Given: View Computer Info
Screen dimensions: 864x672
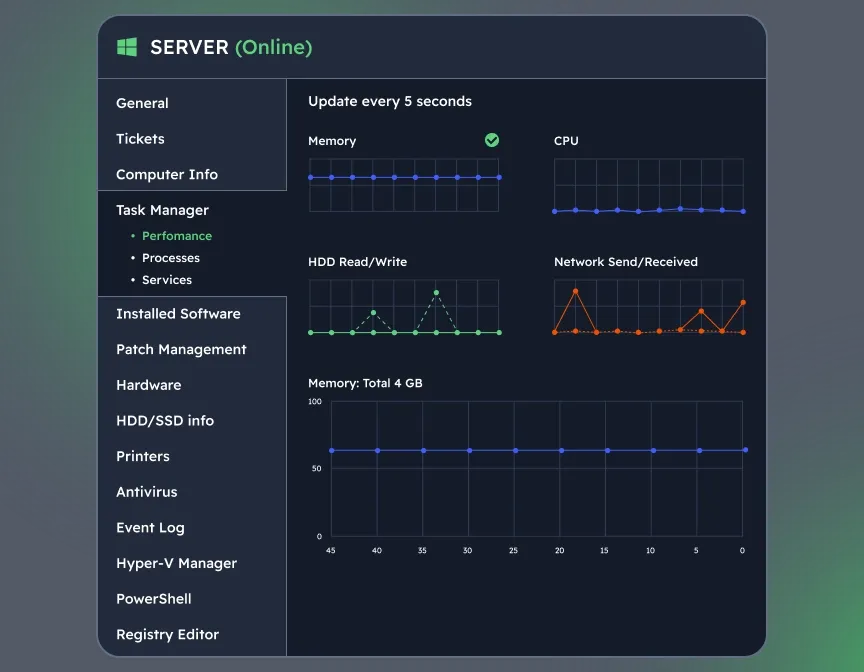Looking at the screenshot, I should 166,174.
